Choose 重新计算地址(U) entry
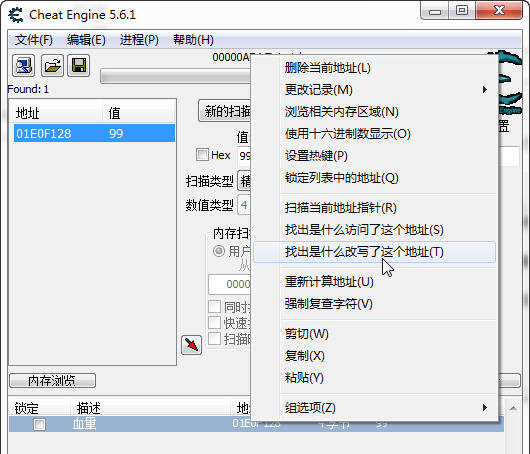This screenshot has height=454, width=530. (x=375, y=282)
